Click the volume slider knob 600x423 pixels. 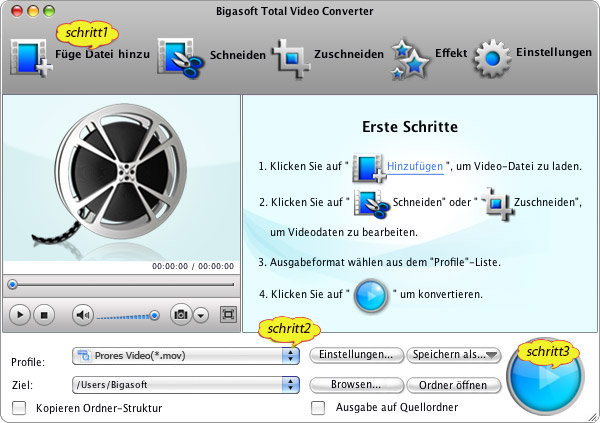pos(155,315)
